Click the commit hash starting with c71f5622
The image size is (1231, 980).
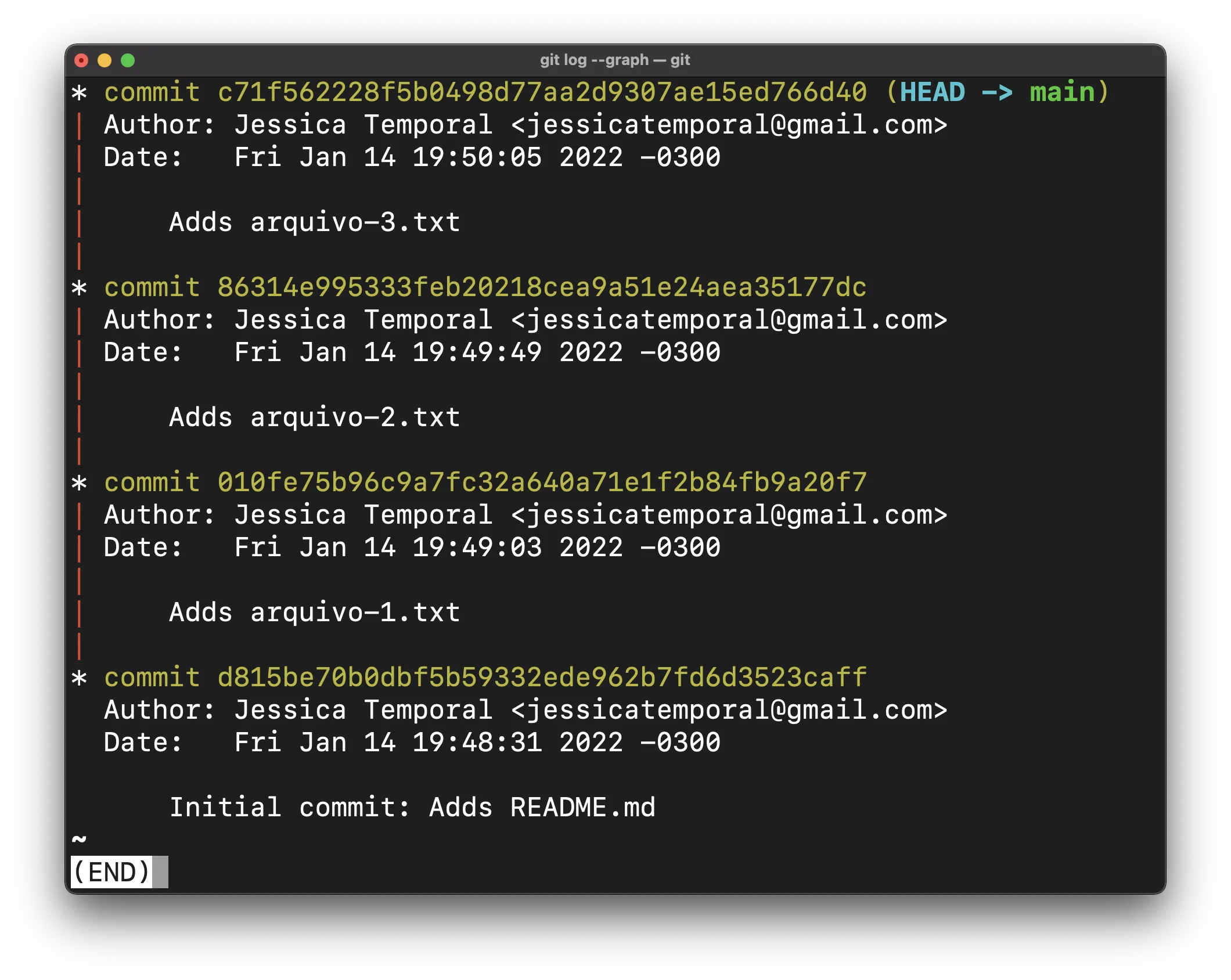click(542, 92)
